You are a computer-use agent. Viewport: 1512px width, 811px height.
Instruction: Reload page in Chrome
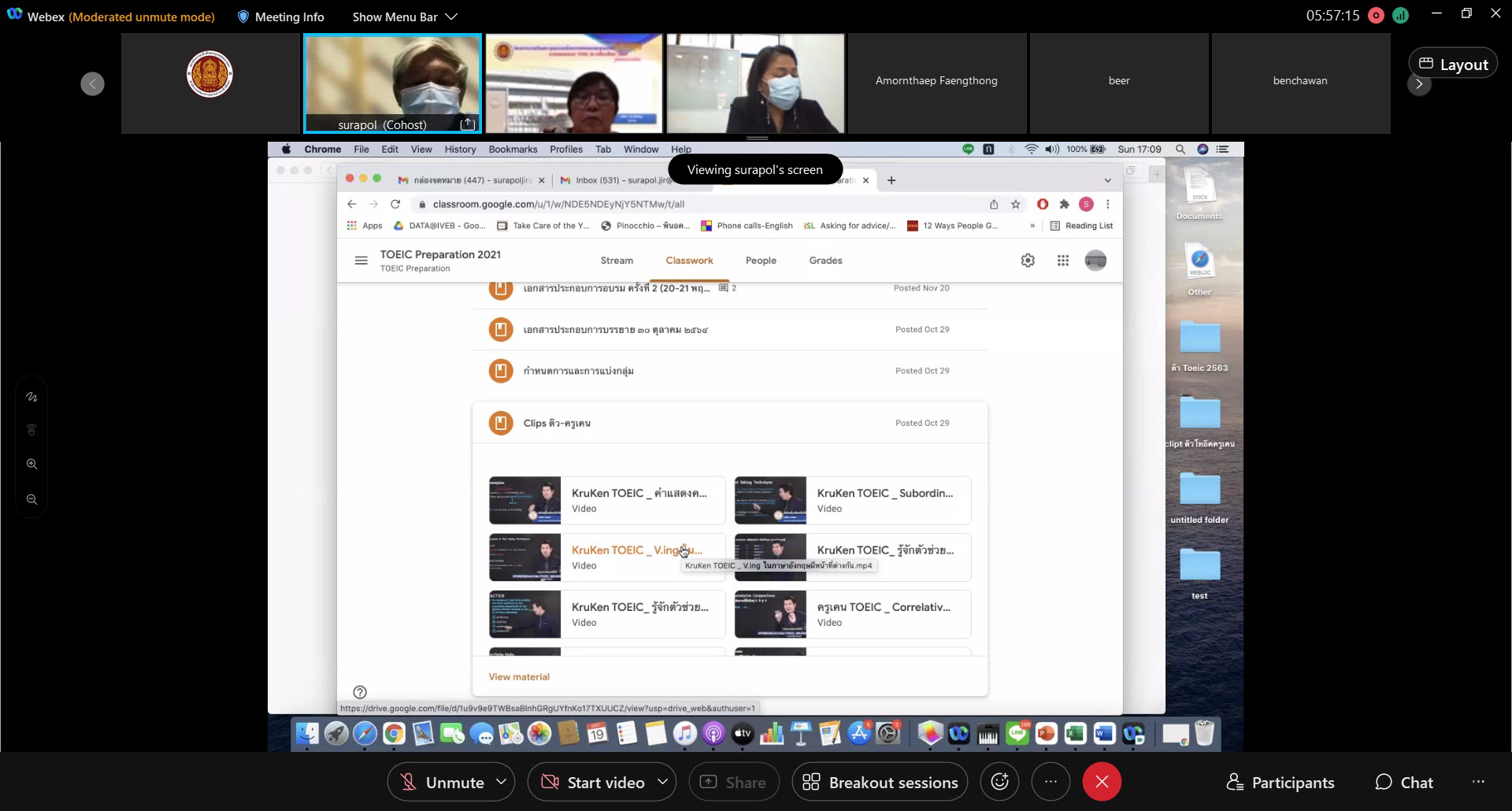(x=395, y=204)
